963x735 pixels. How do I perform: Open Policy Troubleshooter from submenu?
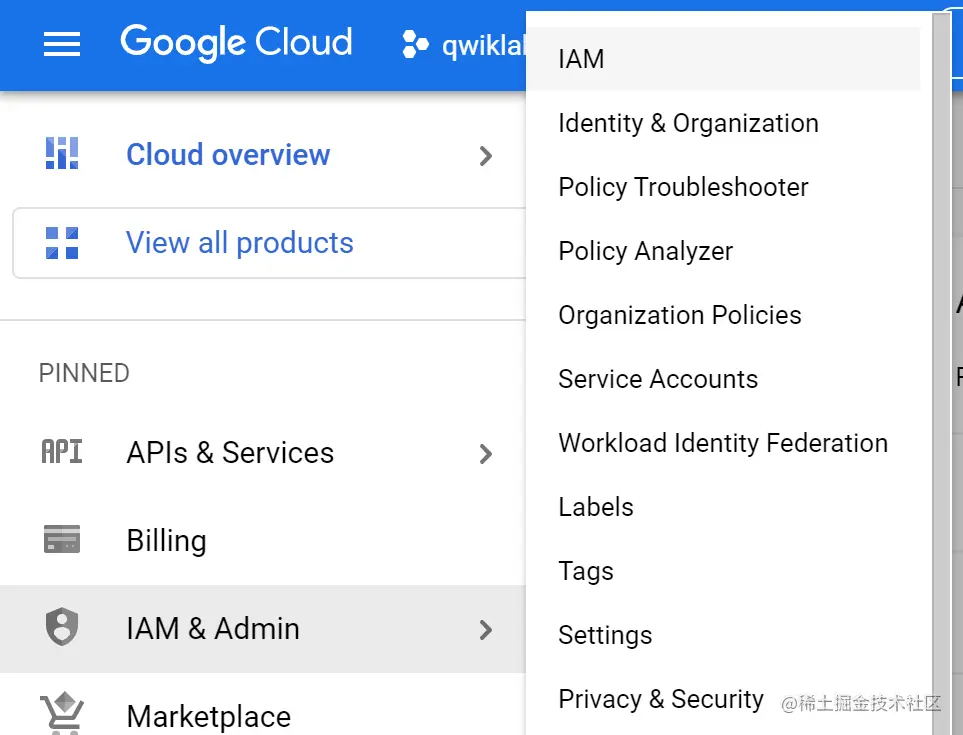click(x=683, y=187)
